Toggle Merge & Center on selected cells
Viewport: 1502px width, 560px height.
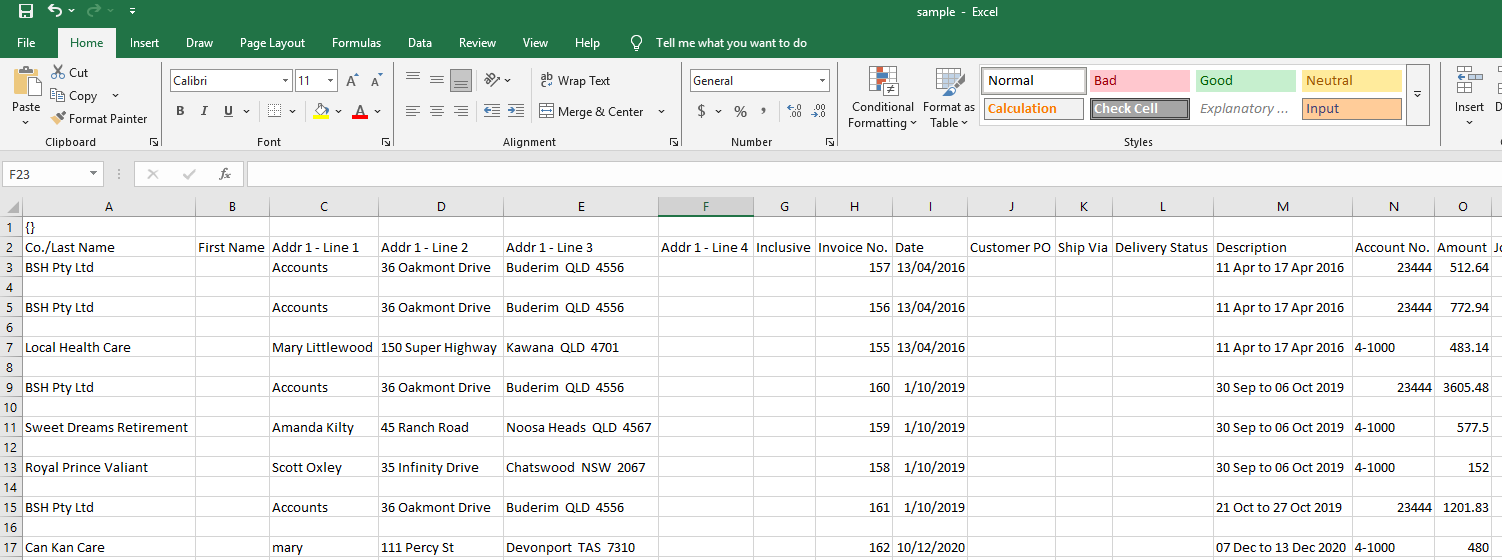591,111
